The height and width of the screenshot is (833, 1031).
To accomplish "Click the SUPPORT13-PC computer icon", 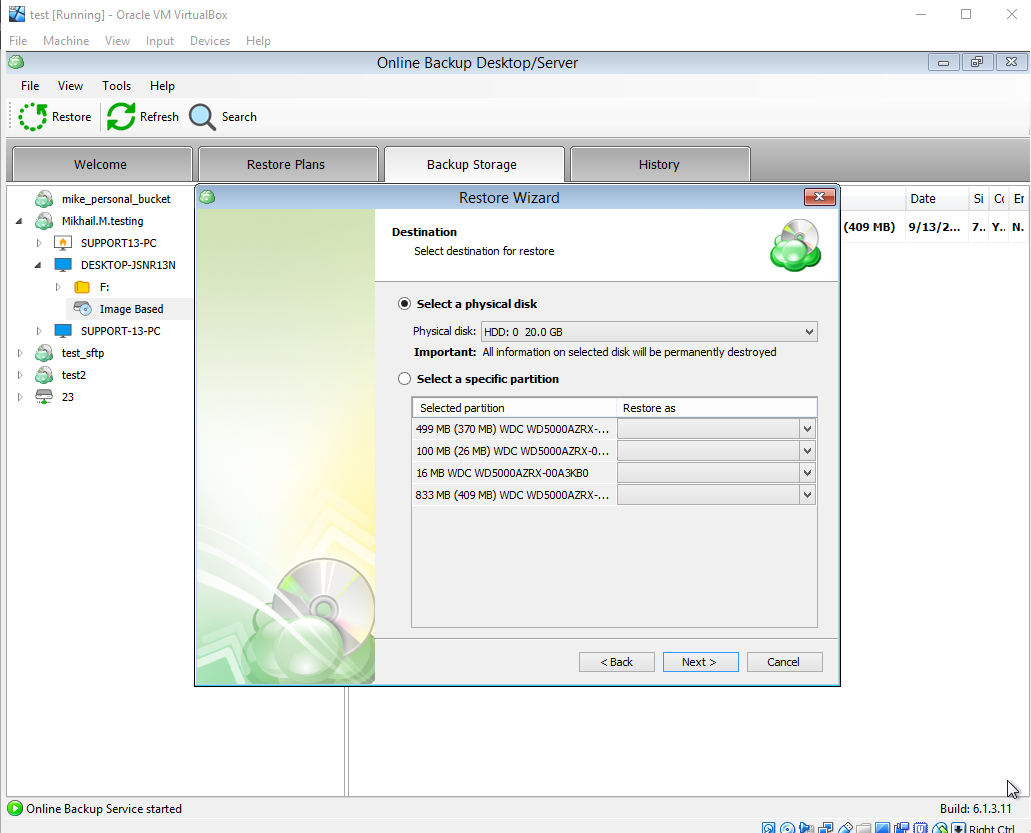I will point(63,243).
